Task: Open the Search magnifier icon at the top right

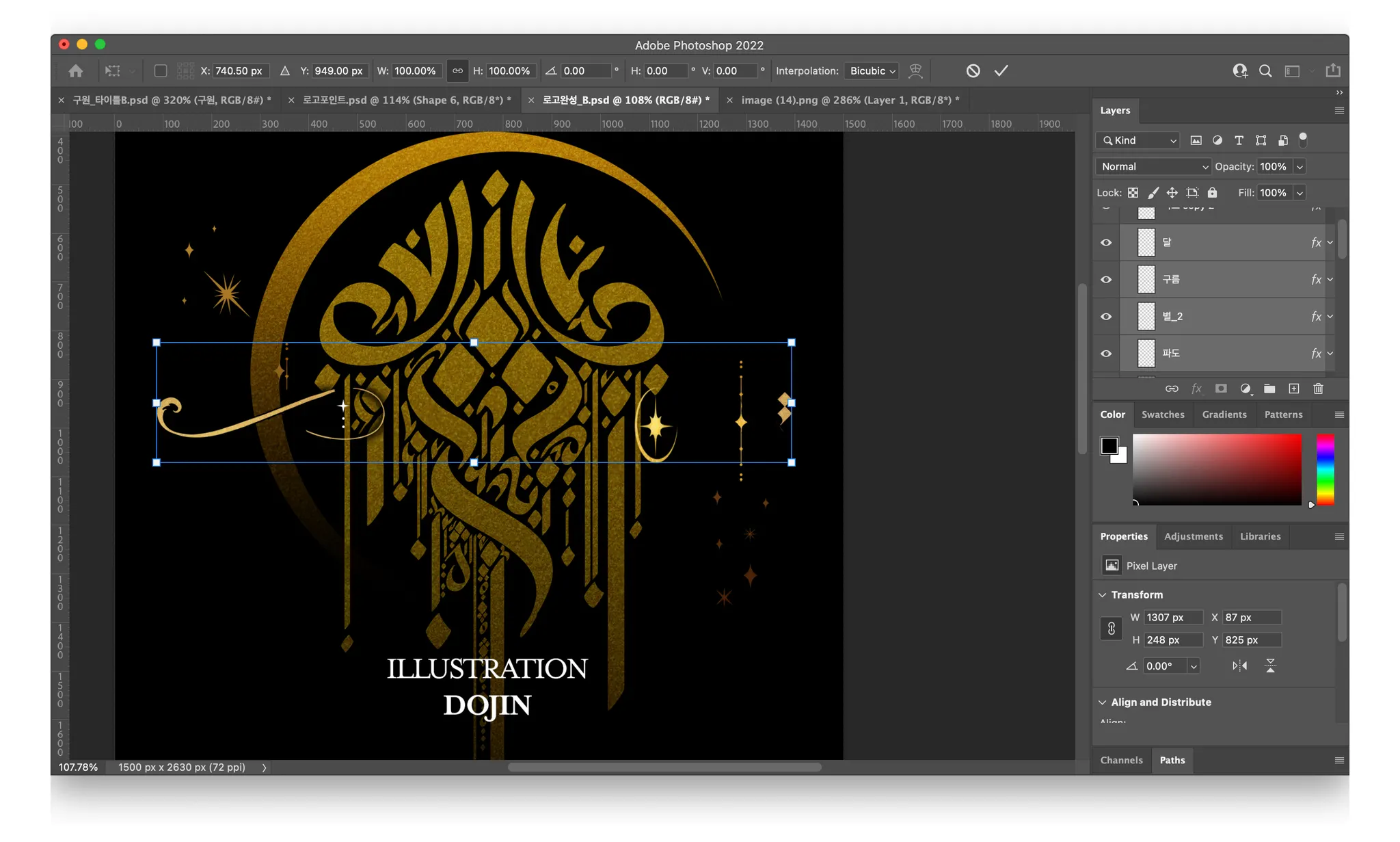Action: tap(1265, 70)
